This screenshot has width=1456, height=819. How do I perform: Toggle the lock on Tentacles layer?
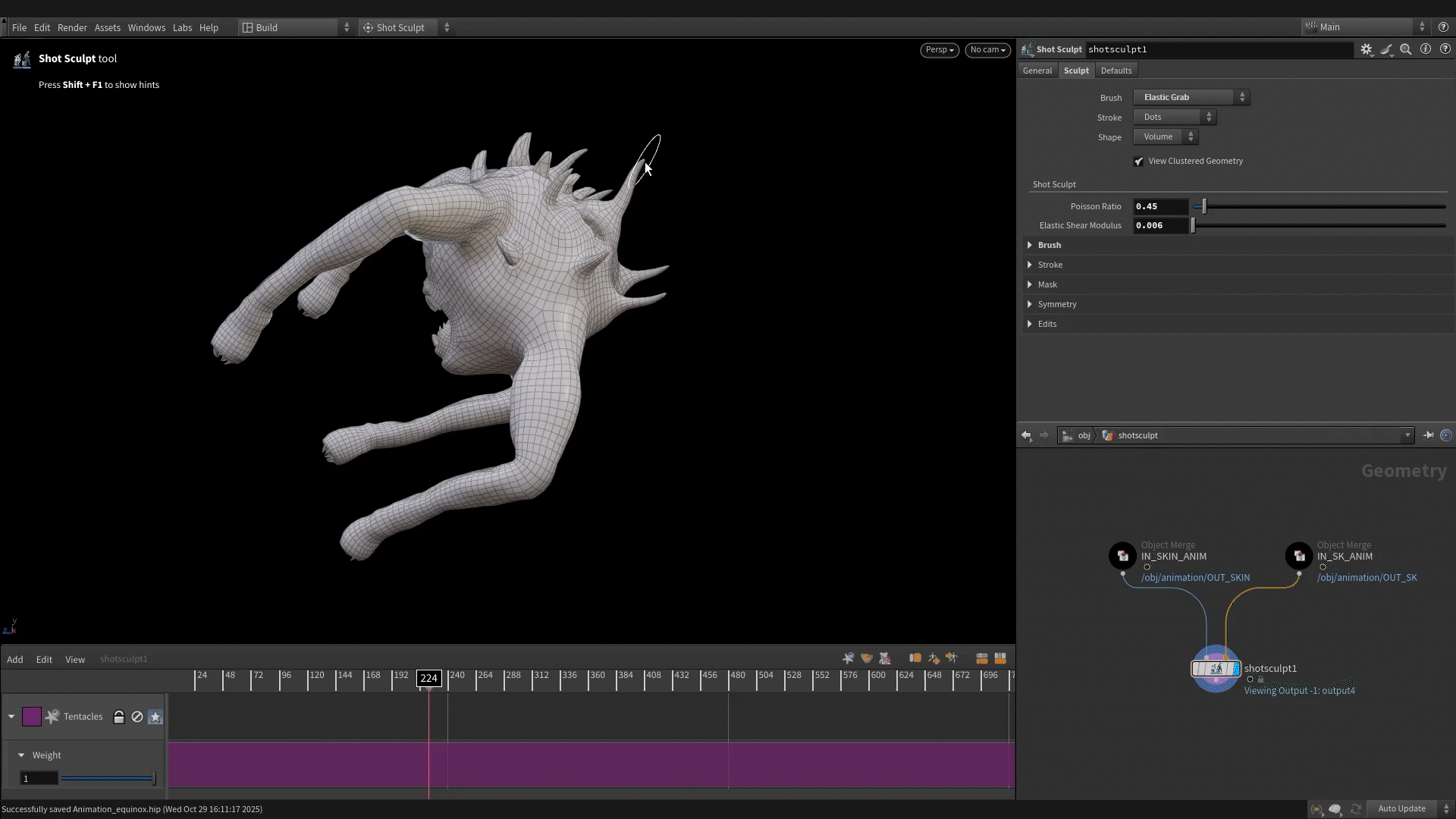119,717
